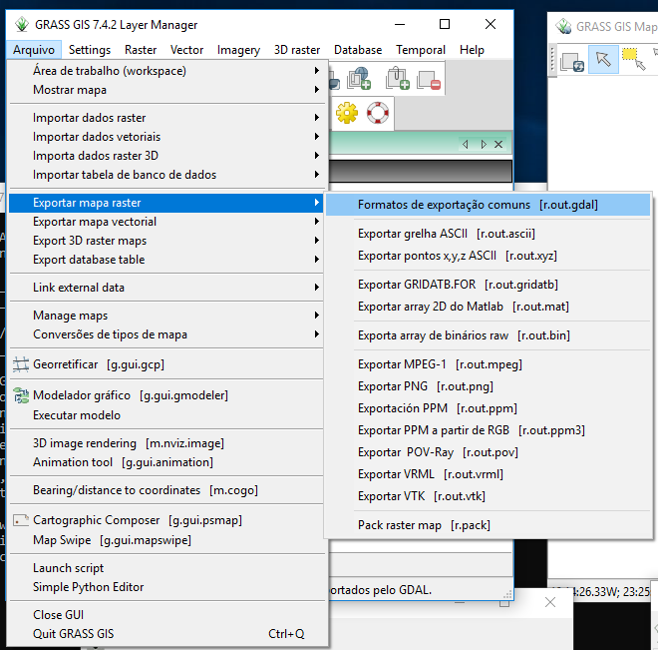
Task: Choose Quit GRASS GIS
Action: [73, 633]
